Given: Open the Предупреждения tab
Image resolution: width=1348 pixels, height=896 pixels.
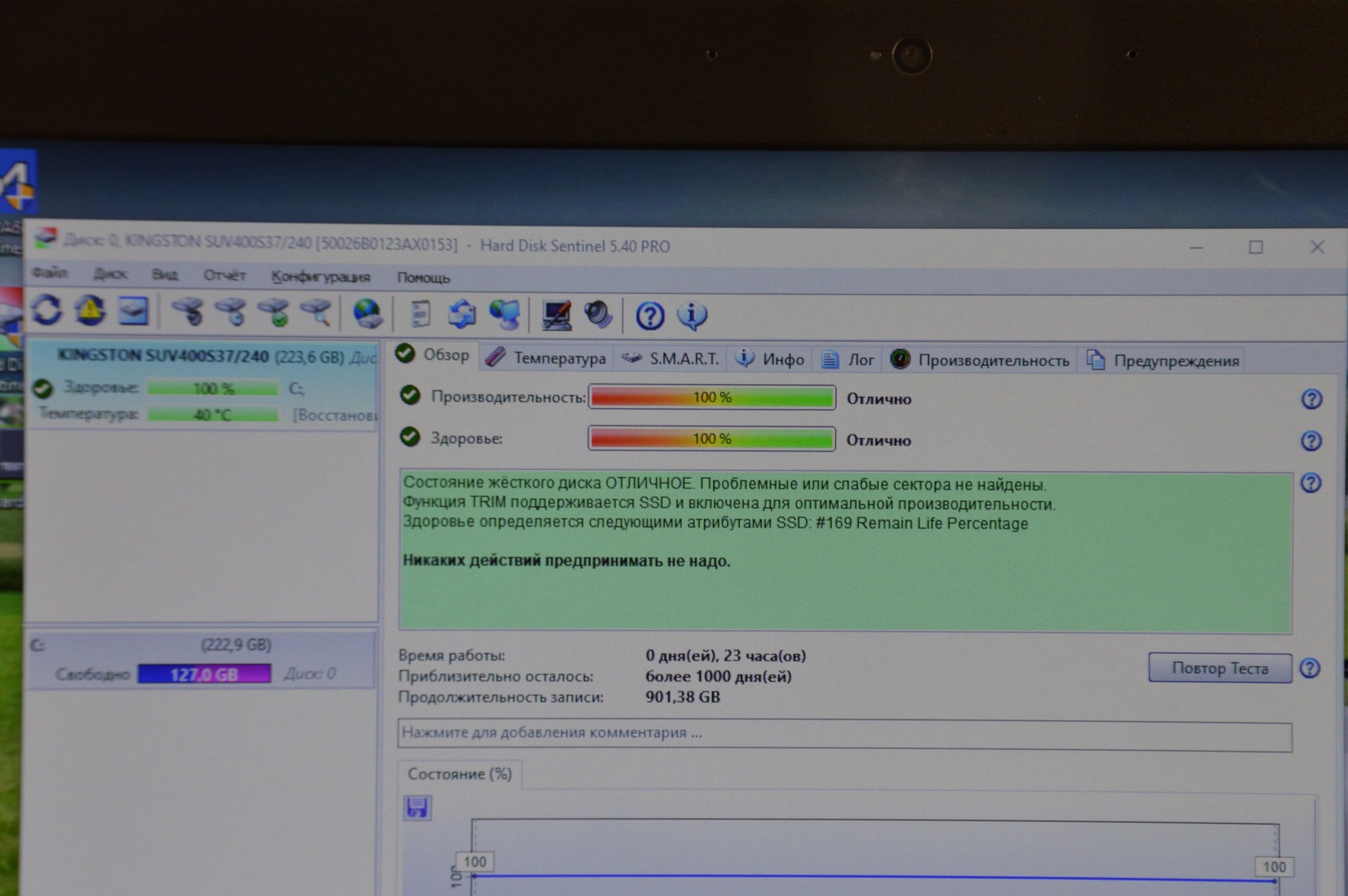Looking at the screenshot, I should (1163, 361).
